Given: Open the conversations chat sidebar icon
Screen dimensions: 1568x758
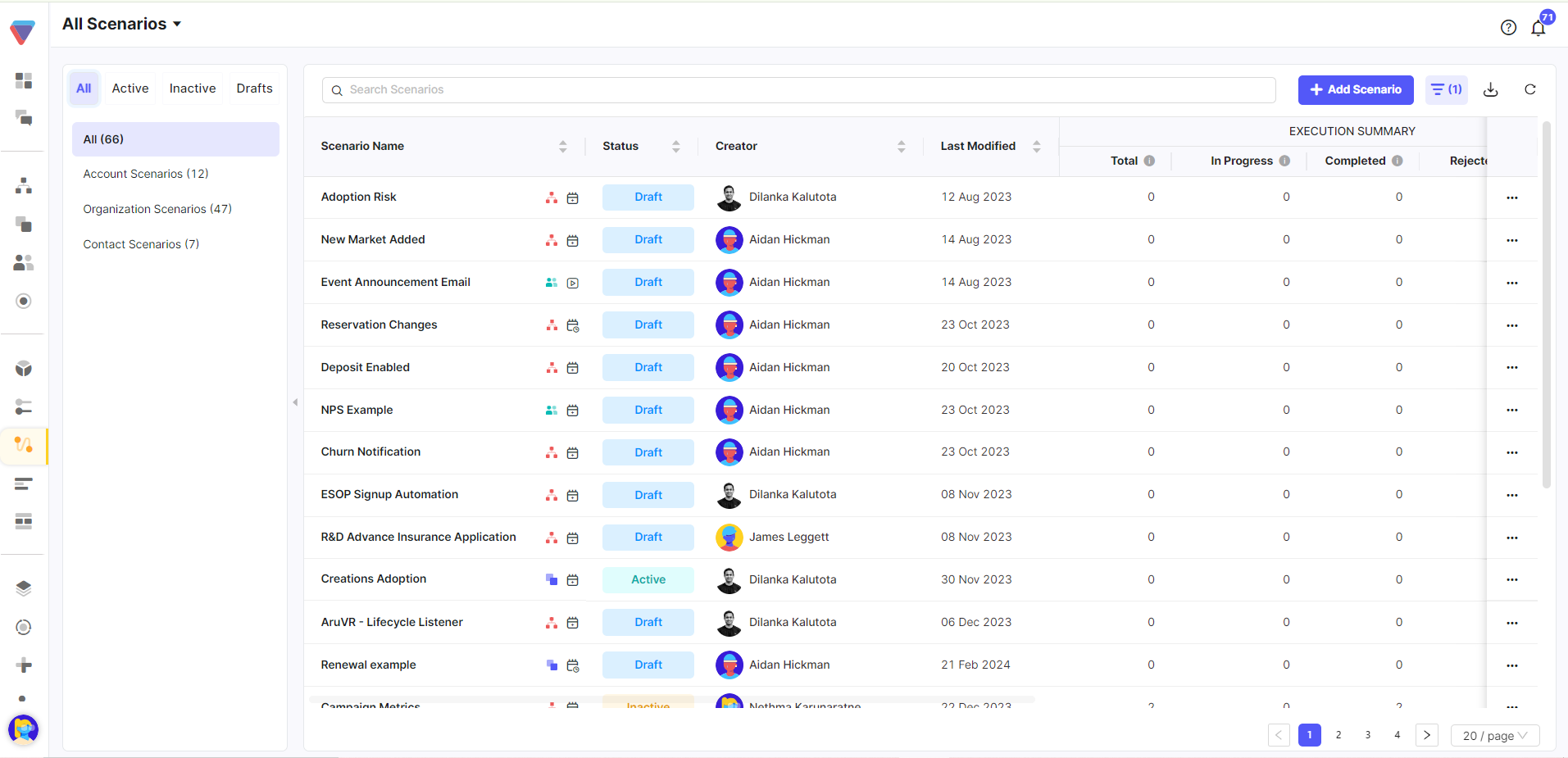Looking at the screenshot, I should tap(24, 118).
